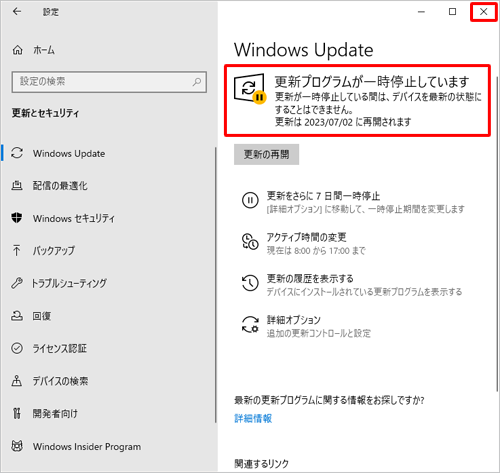
Task: Open 詳細オプション link
Action: pyautogui.click(x=294, y=320)
